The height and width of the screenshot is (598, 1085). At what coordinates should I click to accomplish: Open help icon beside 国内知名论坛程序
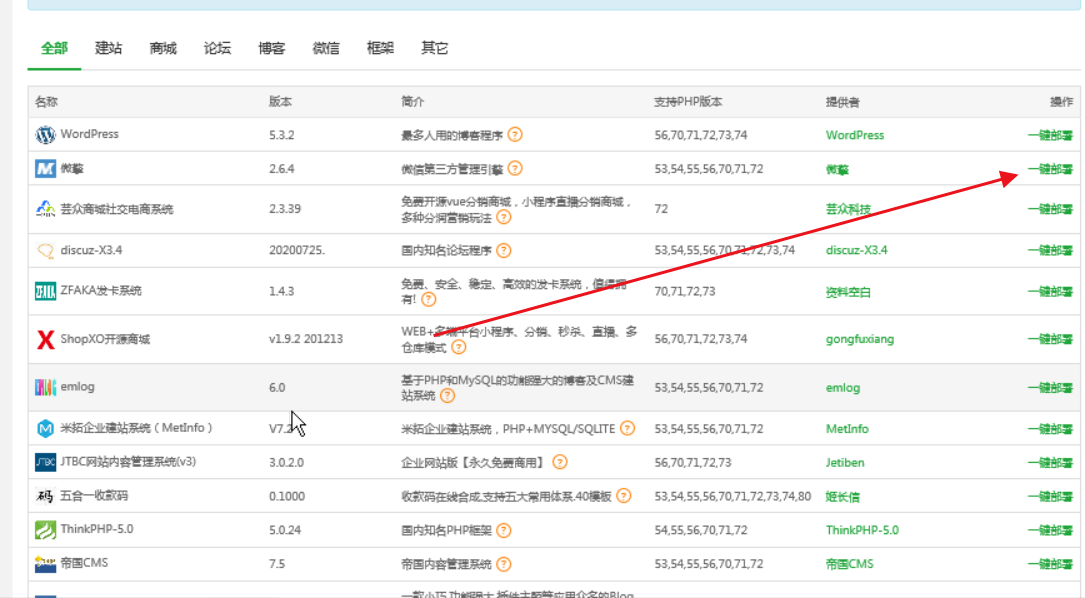tap(504, 250)
